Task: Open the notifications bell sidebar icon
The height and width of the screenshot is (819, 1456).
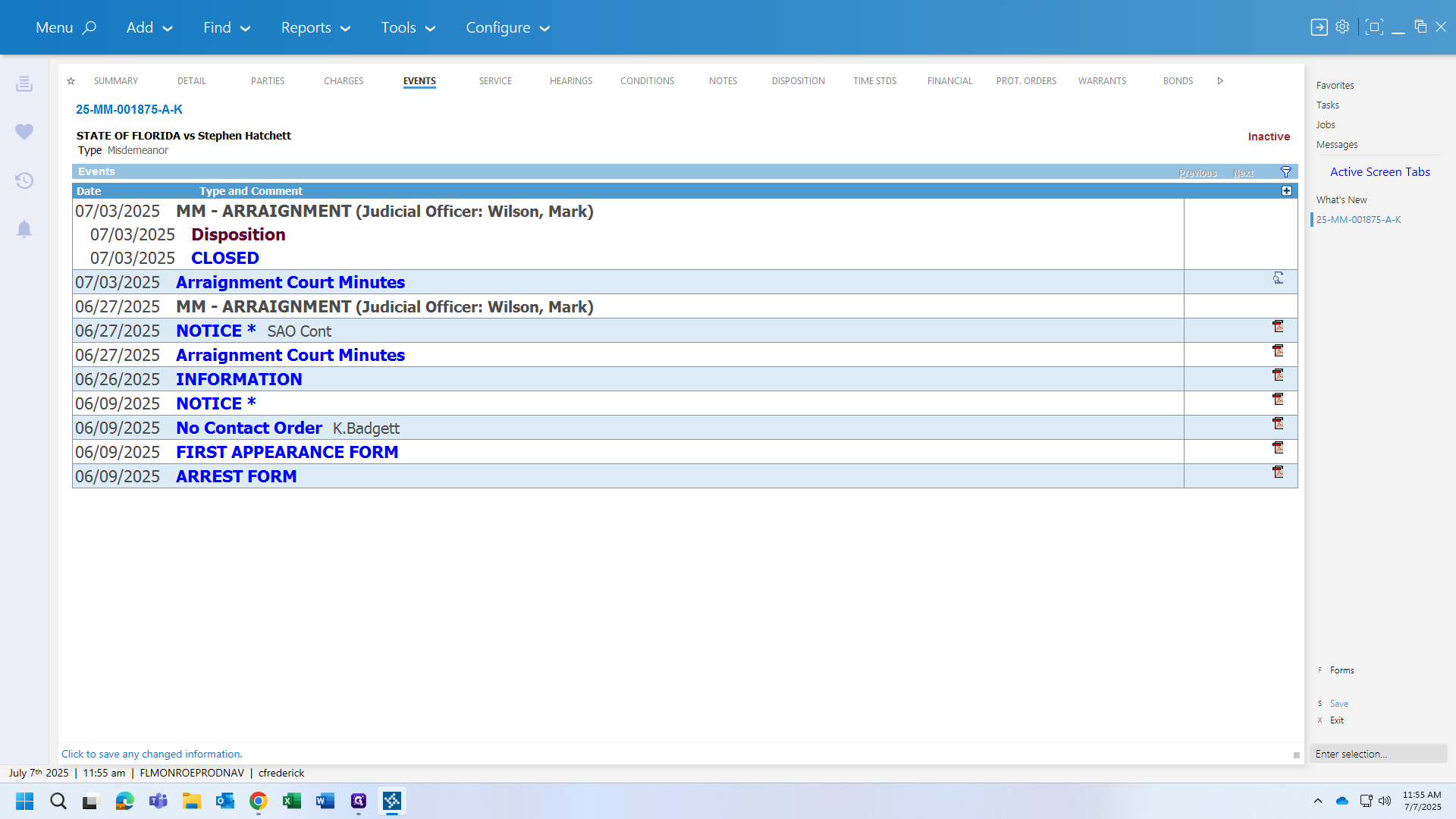Action: pos(24,229)
